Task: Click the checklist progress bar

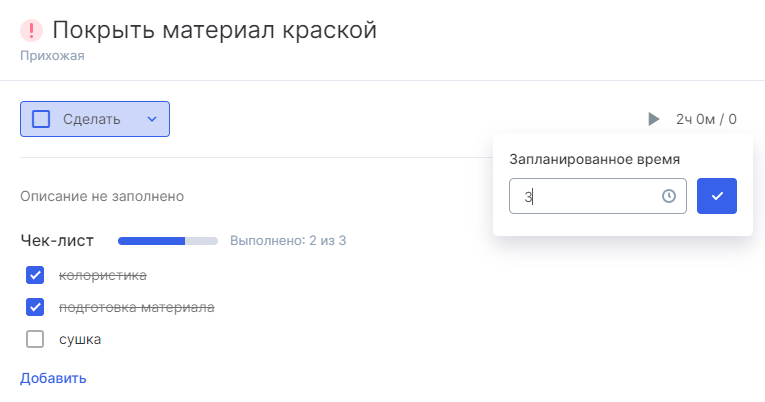Action: pos(167,241)
